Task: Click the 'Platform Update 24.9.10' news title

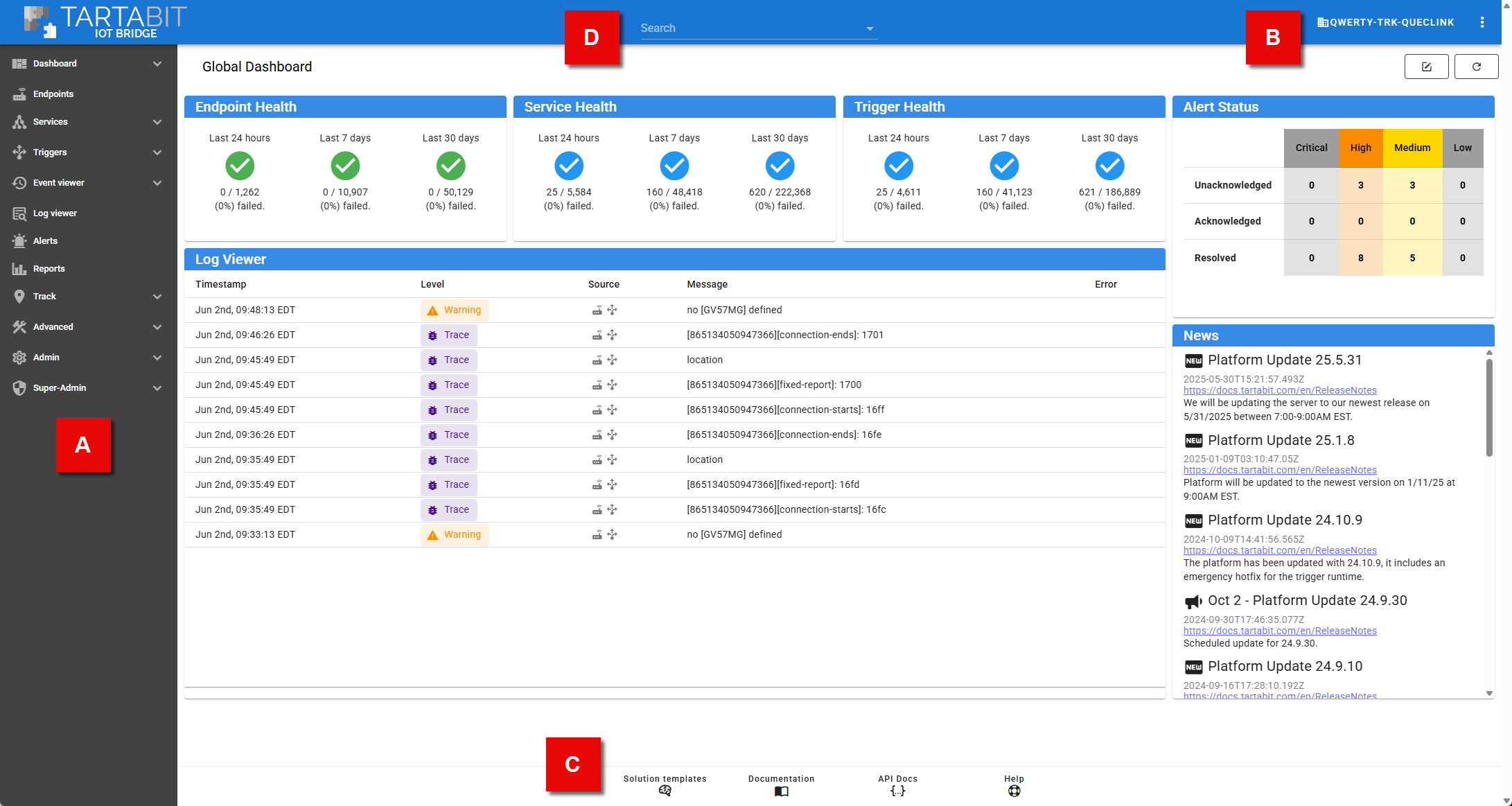Action: tap(1285, 667)
